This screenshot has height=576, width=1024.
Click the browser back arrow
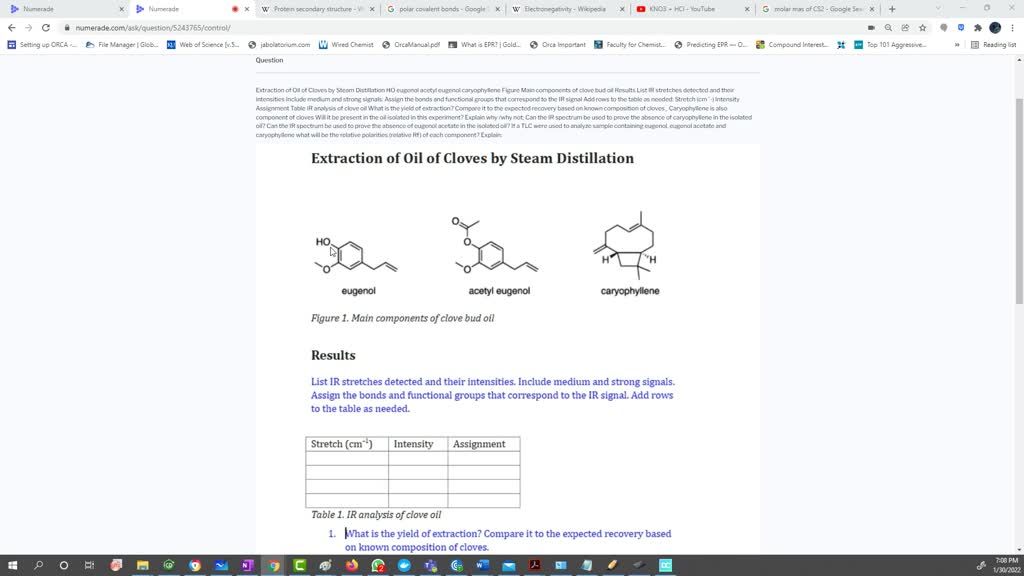(x=12, y=28)
